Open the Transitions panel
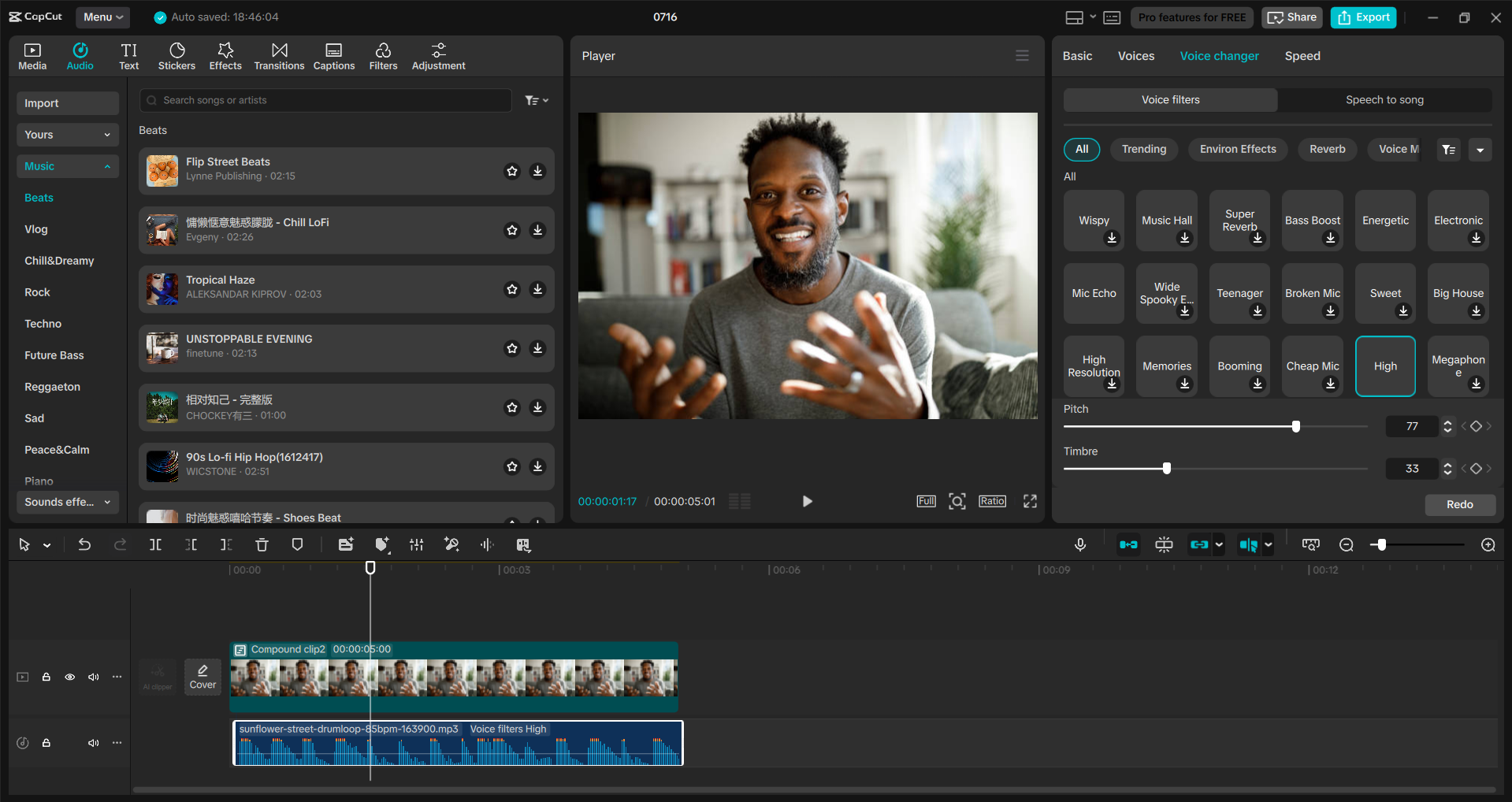Viewport: 1512px width, 802px height. pyautogui.click(x=279, y=55)
